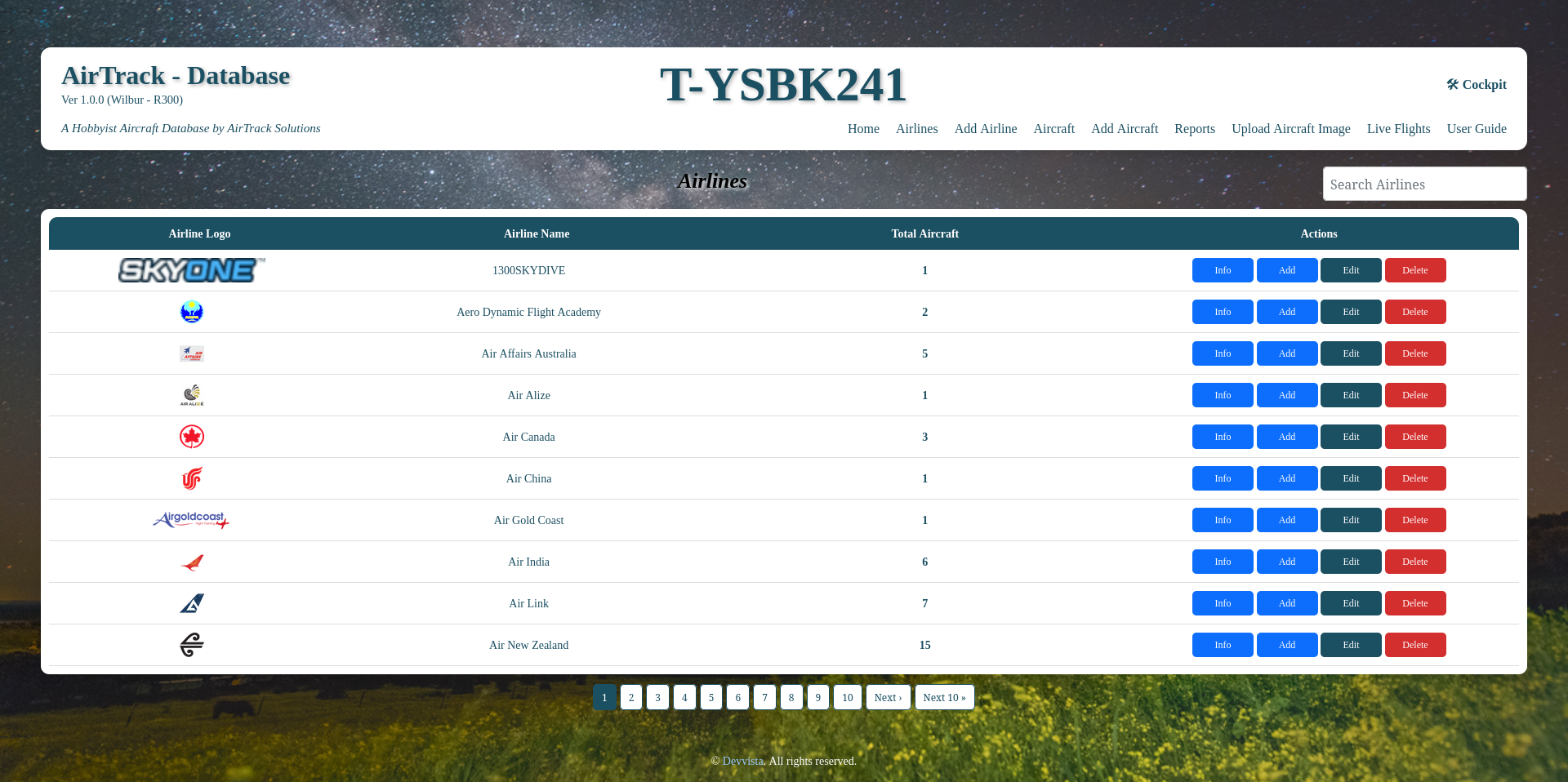Click the Air New Zealand koru logo

click(x=192, y=645)
